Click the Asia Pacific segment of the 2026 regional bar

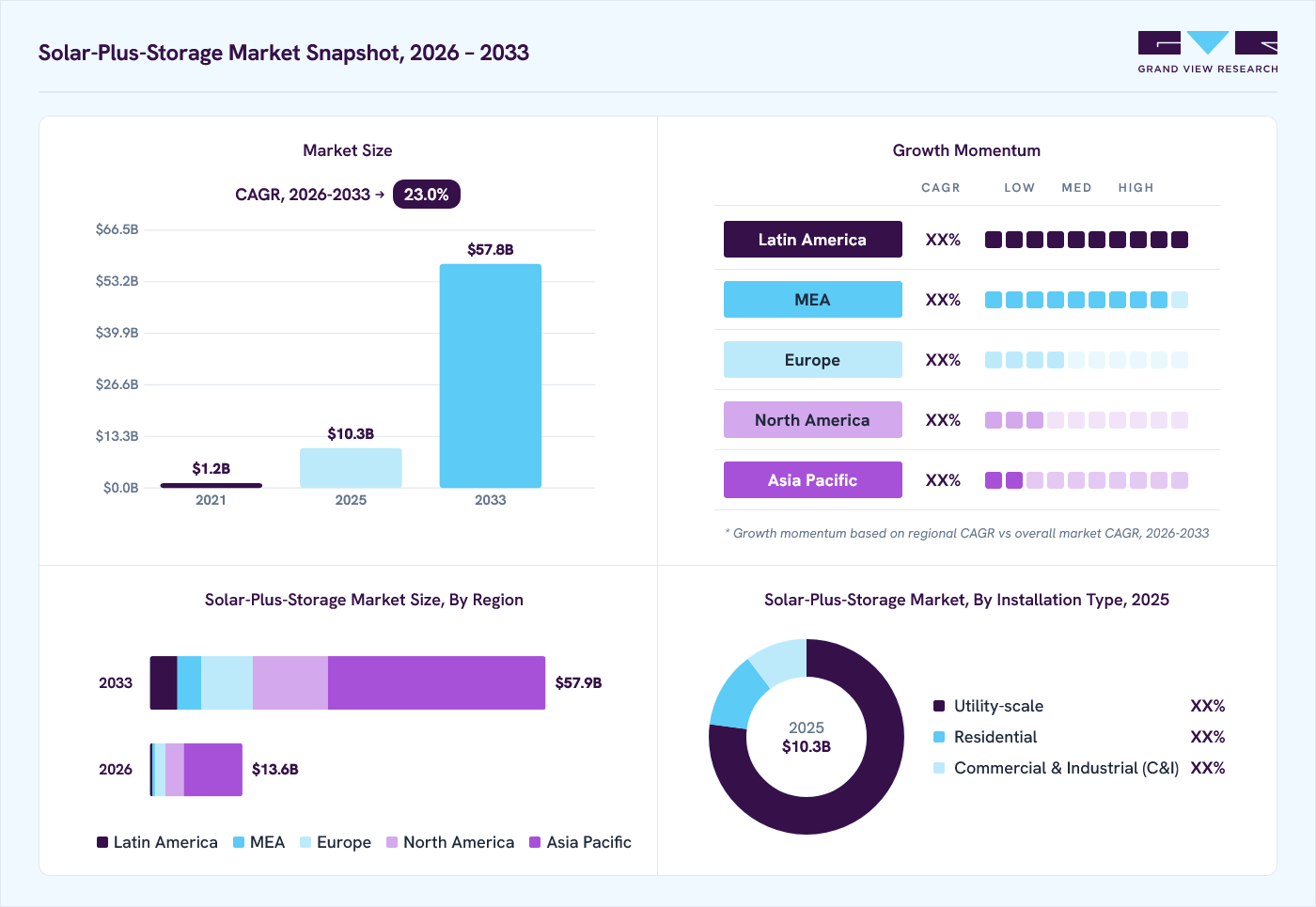pyautogui.click(x=213, y=770)
